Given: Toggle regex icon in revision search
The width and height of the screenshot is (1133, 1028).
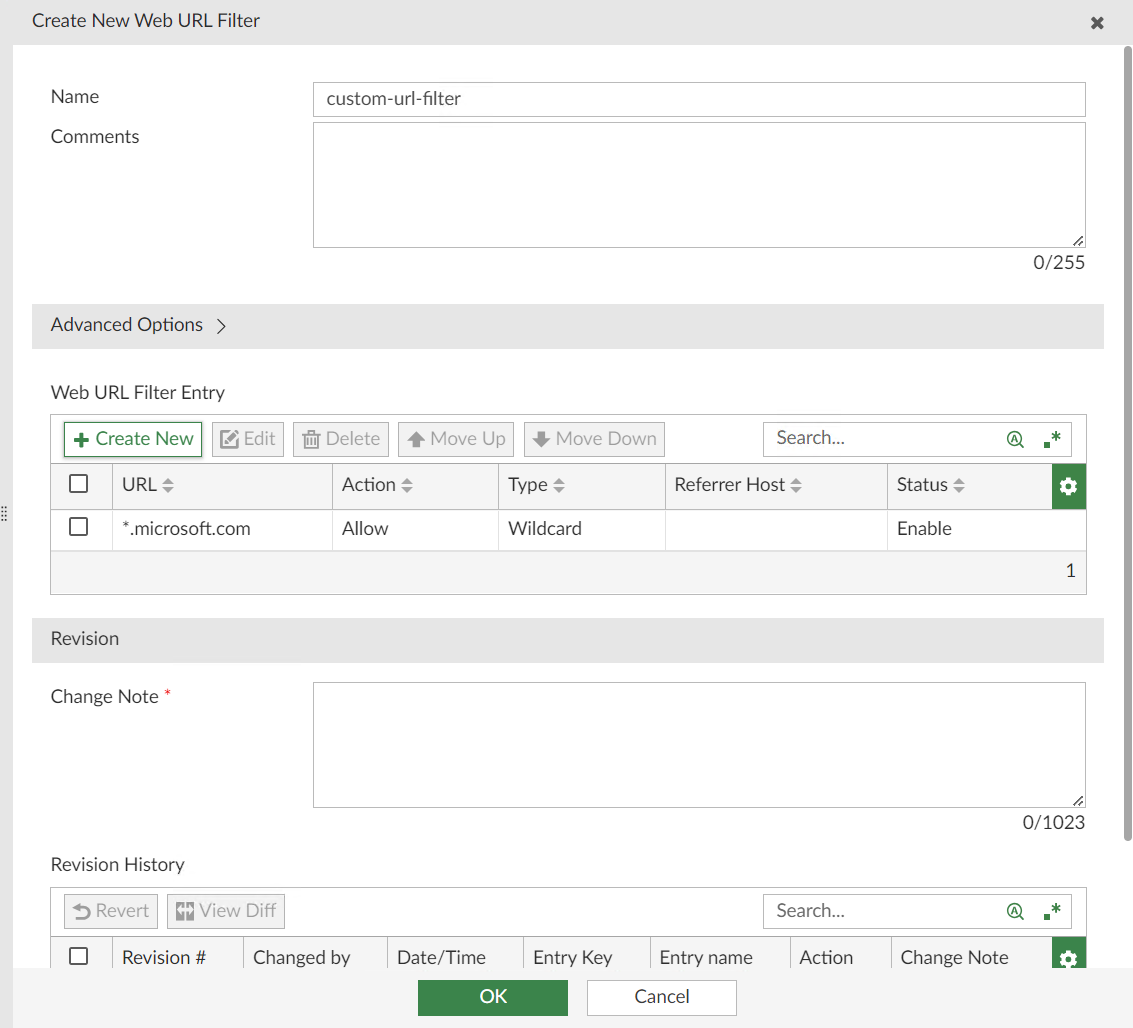Looking at the screenshot, I should click(x=1052, y=912).
